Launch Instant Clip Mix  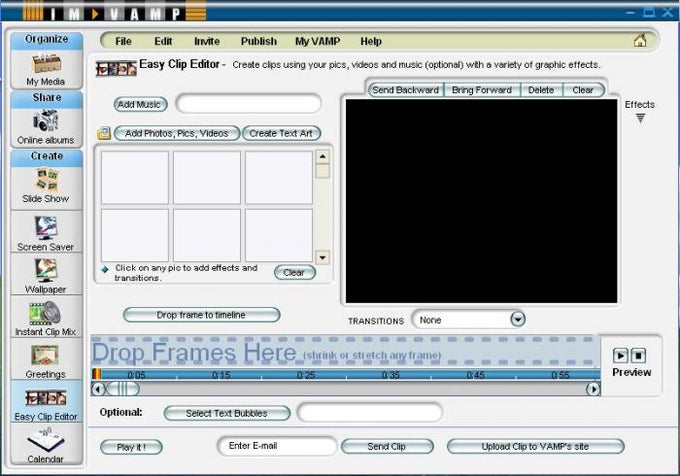tap(46, 319)
